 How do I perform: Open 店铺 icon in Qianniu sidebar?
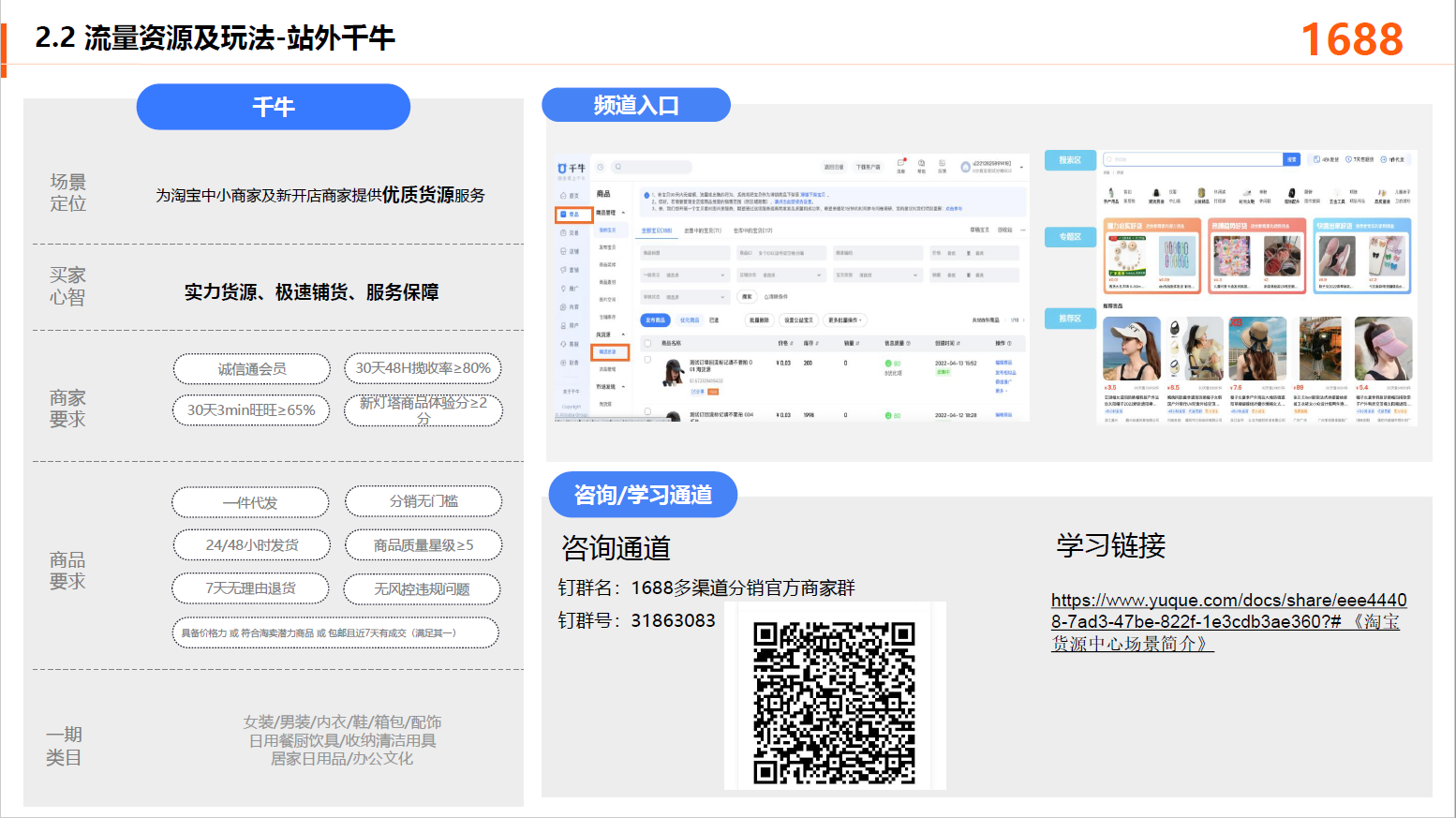coord(563,251)
